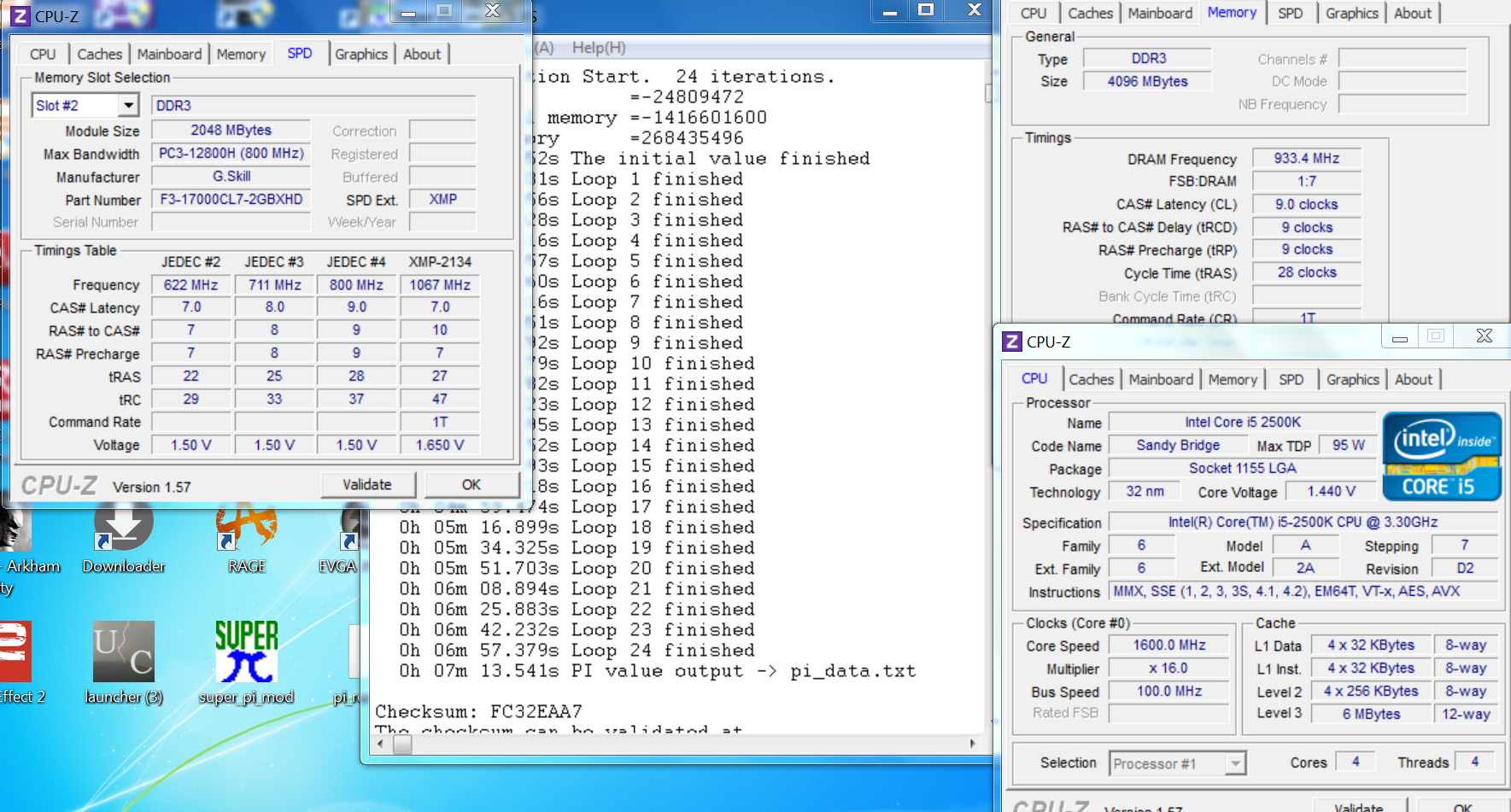Switch to CPU tab in SPD window
The height and width of the screenshot is (812, 1511).
click(43, 54)
